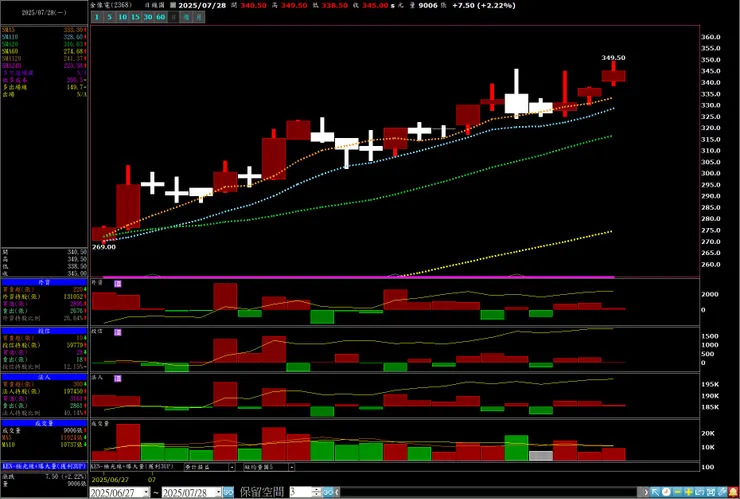Click the MA10 row in 成交量 panel
The image size is (740, 499).
point(44,445)
